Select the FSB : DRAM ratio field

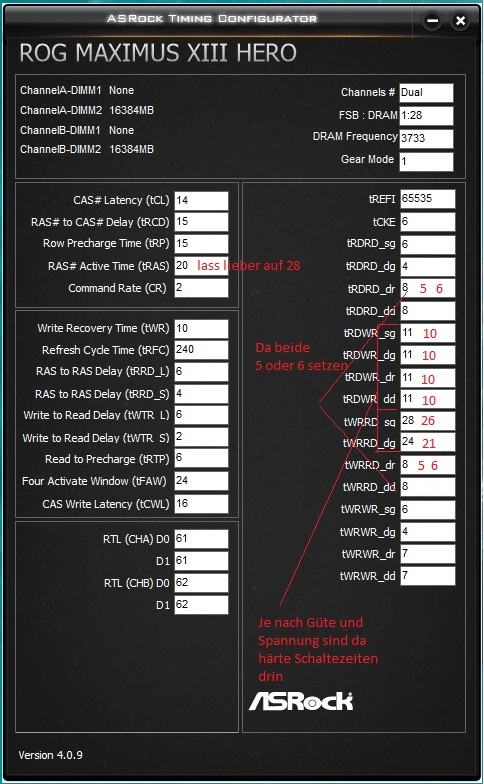(x=426, y=116)
